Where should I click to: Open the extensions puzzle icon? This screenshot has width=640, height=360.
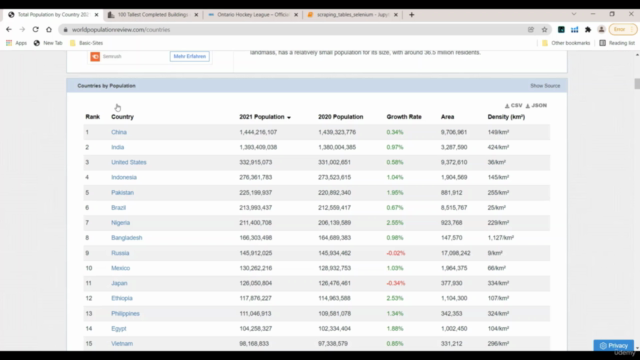588,29
